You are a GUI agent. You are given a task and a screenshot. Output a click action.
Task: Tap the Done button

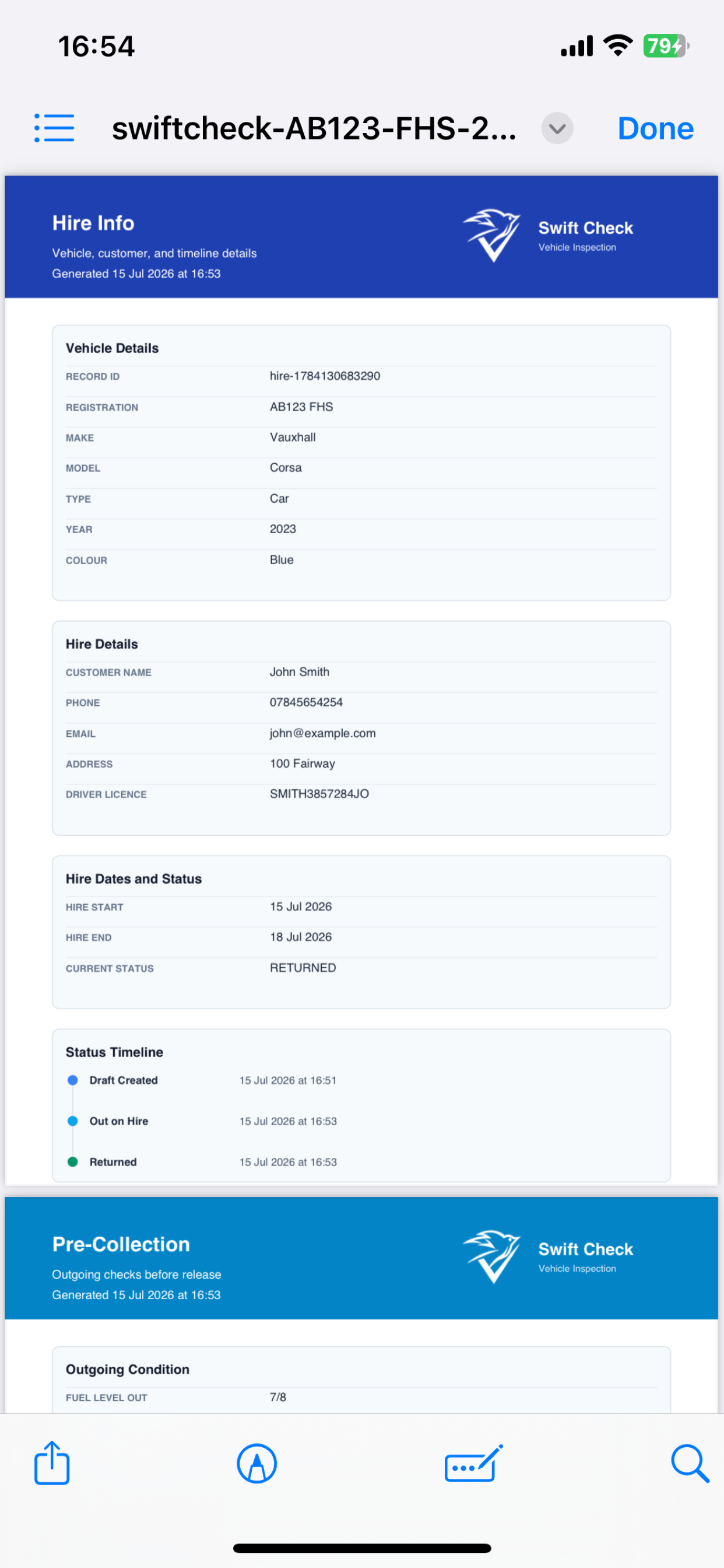(655, 128)
